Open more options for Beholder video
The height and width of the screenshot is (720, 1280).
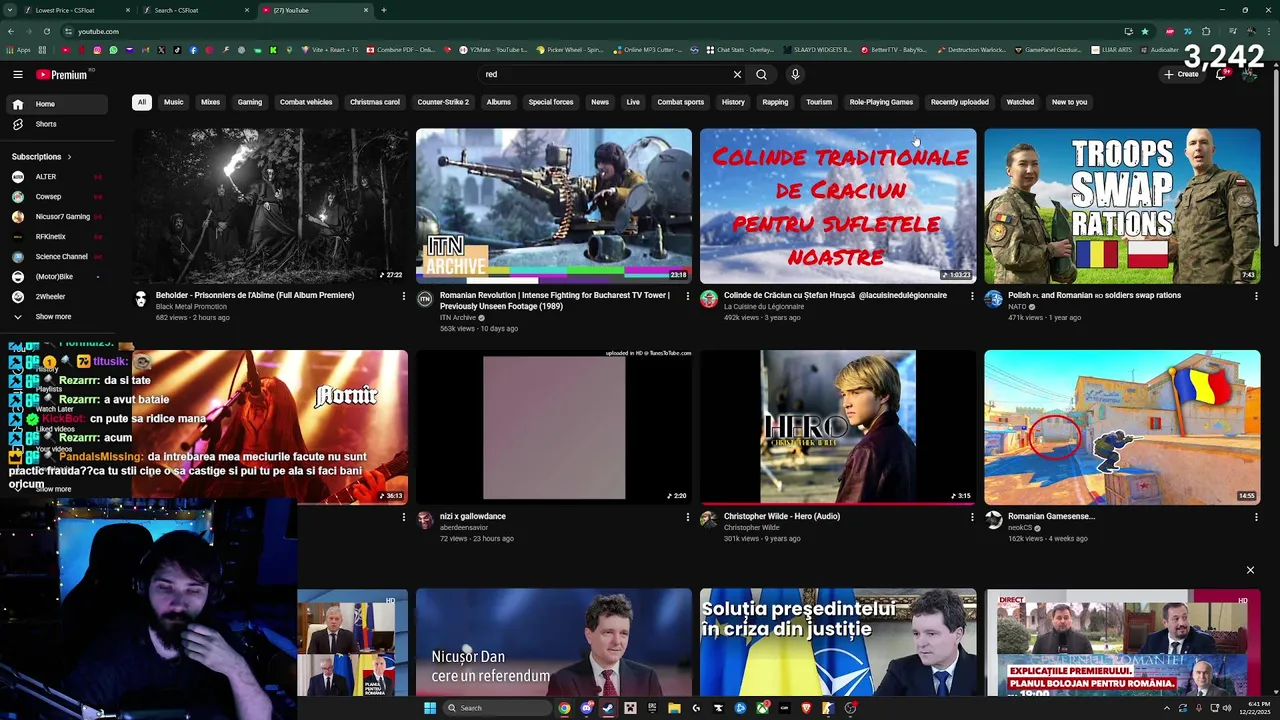click(x=403, y=296)
